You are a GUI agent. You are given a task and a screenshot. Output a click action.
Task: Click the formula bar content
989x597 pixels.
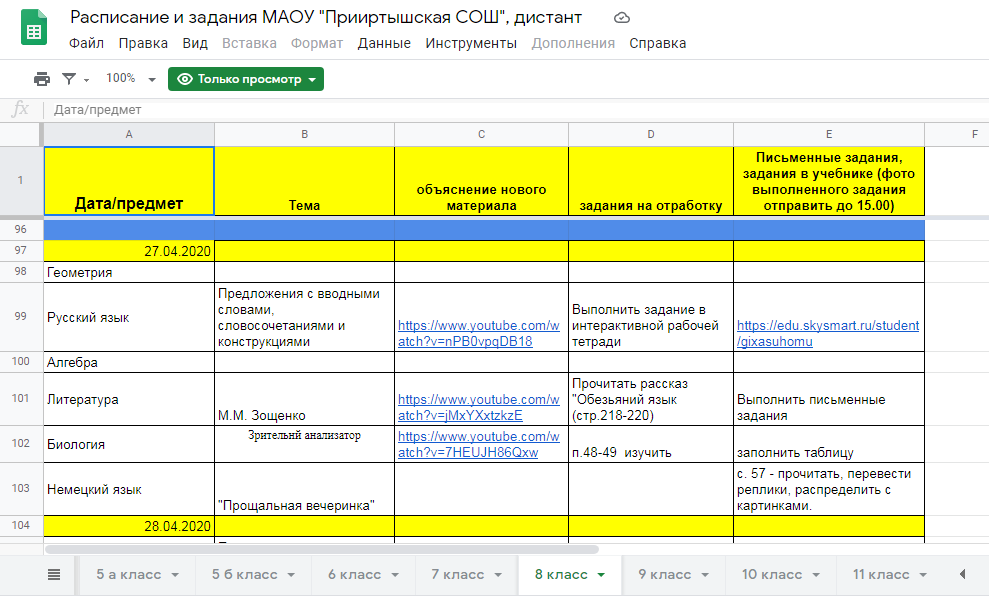(98, 110)
